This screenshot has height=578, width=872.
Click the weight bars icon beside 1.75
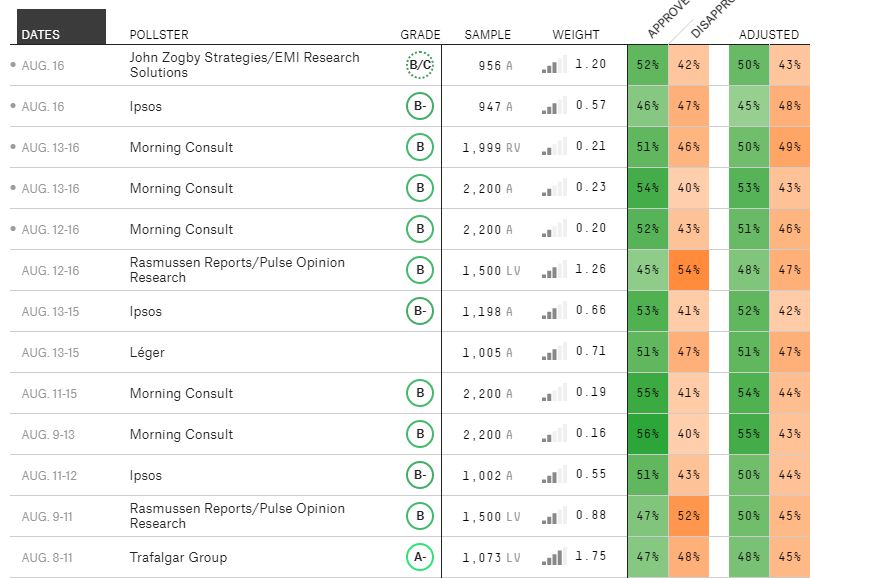point(554,557)
